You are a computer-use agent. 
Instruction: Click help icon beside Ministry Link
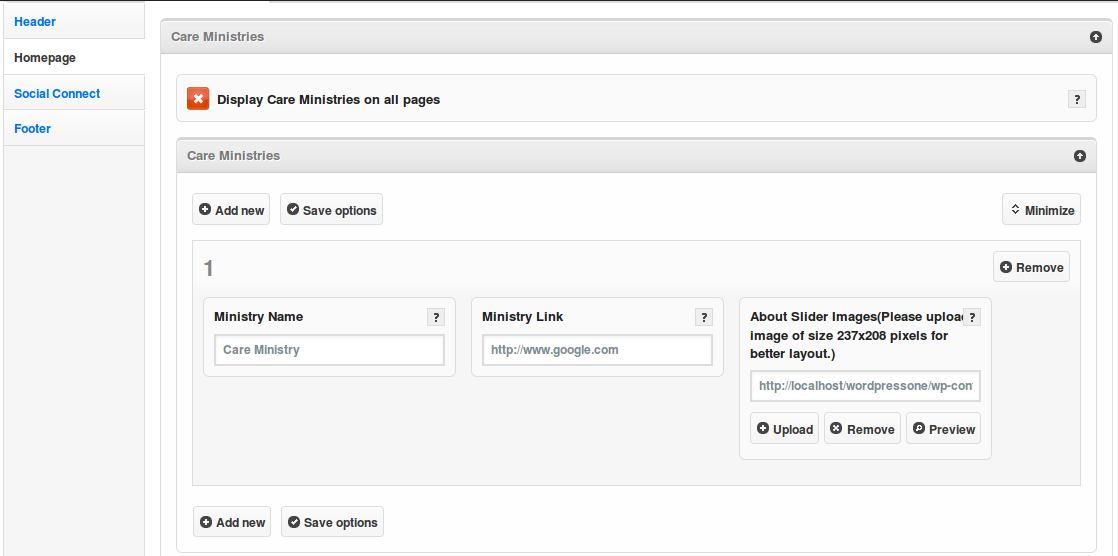pos(704,317)
